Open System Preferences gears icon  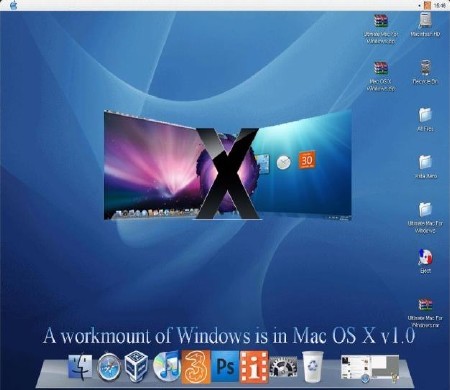click(x=283, y=368)
